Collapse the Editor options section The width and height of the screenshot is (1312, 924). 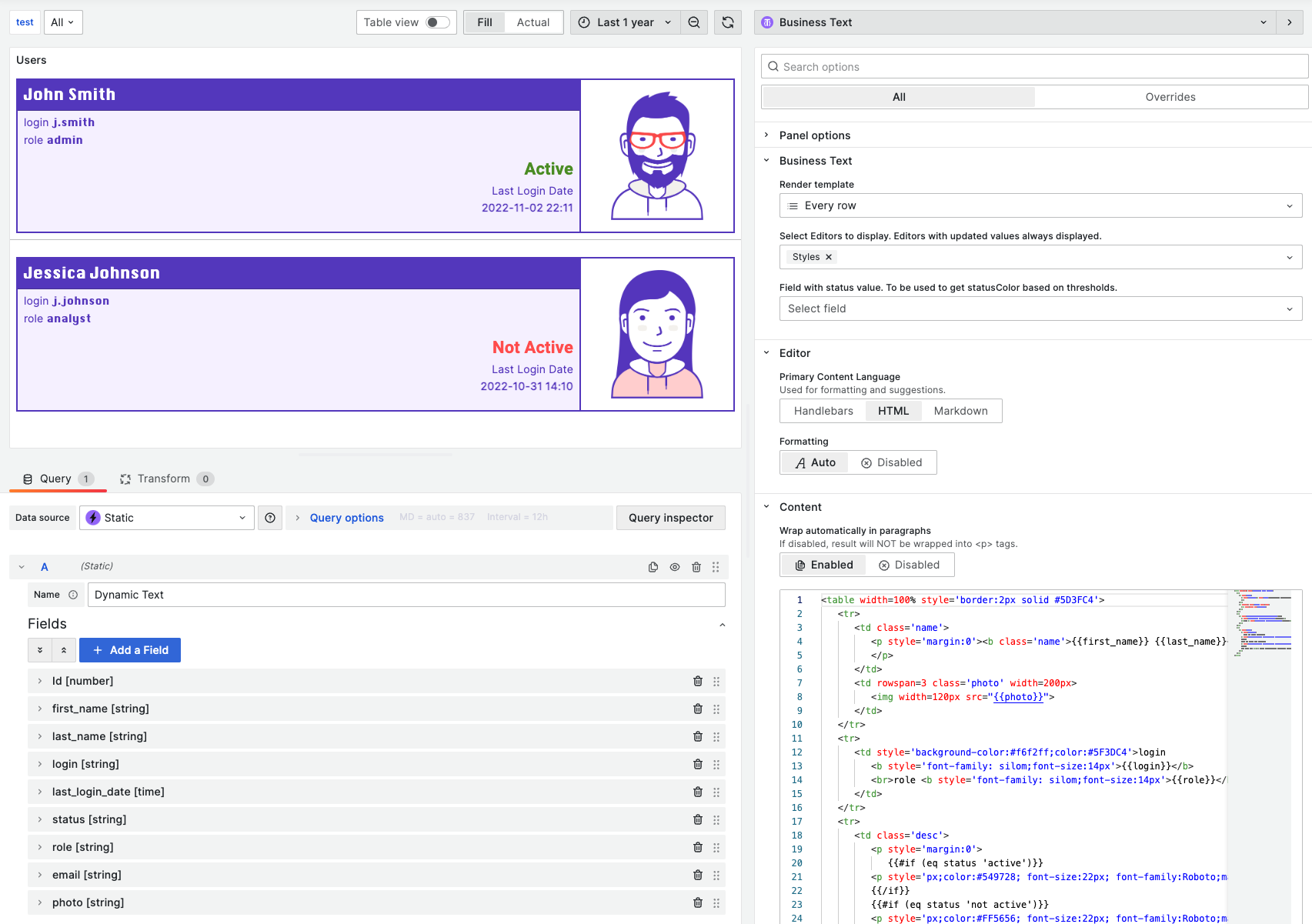(795, 353)
